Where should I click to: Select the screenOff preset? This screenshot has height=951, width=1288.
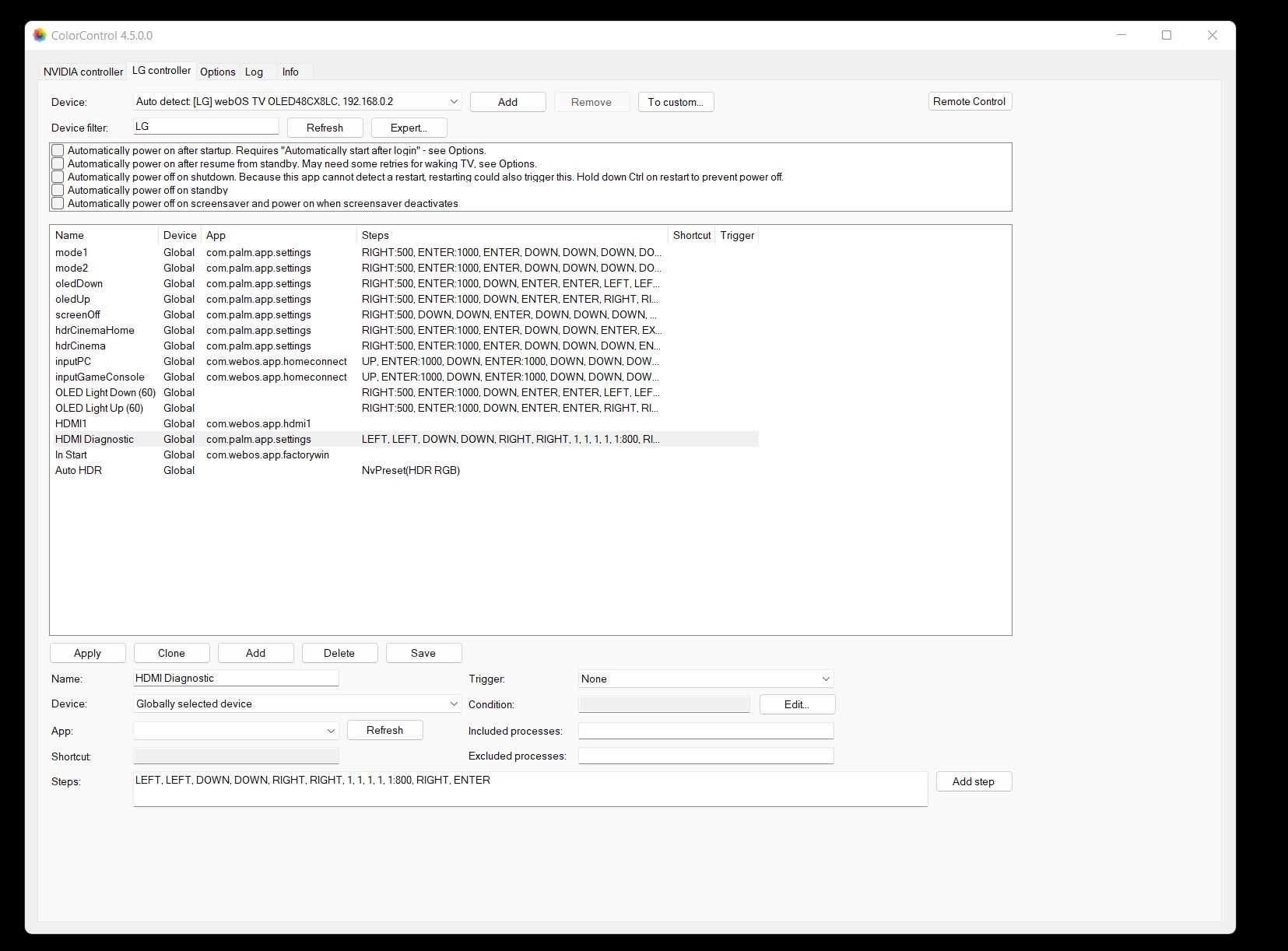405,314
